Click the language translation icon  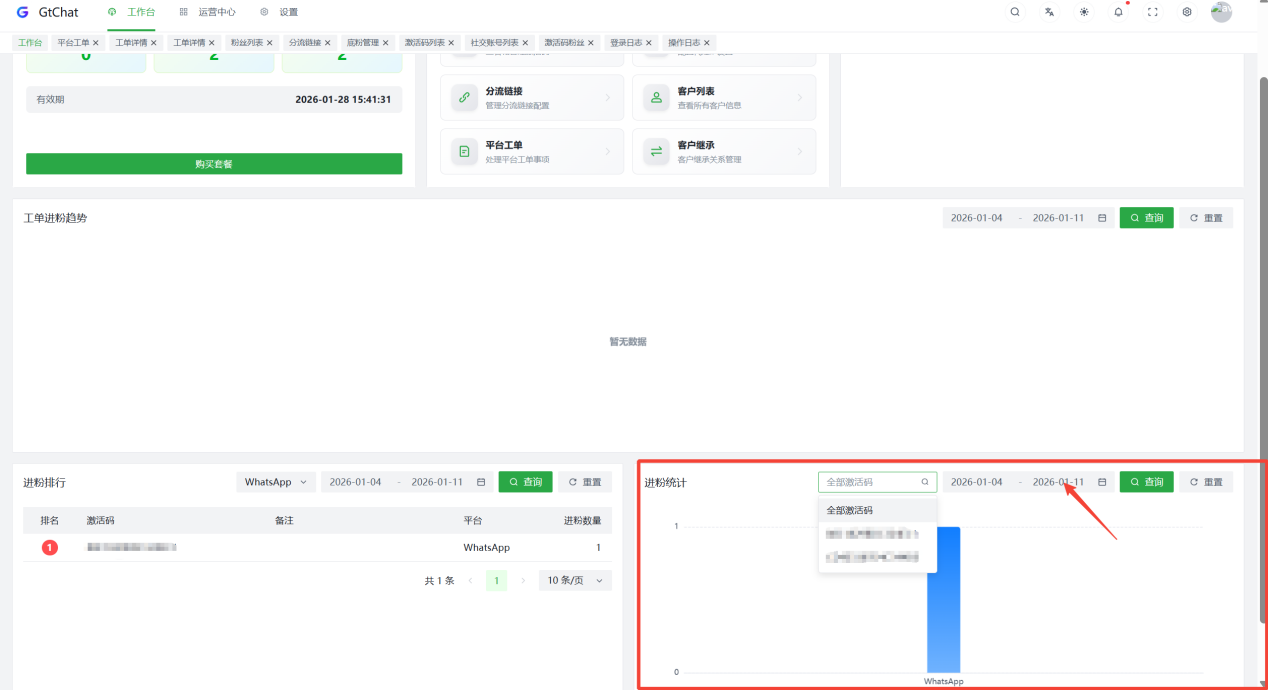[1049, 12]
